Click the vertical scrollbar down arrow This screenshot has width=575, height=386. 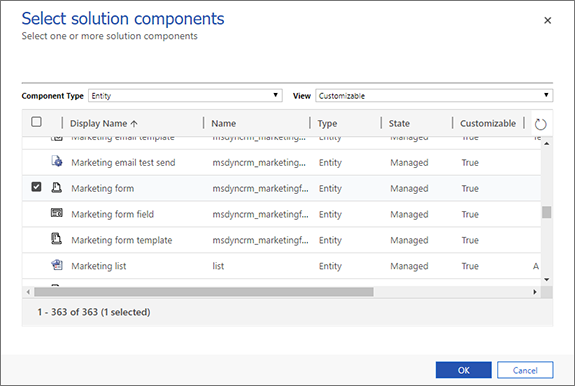pos(547,280)
